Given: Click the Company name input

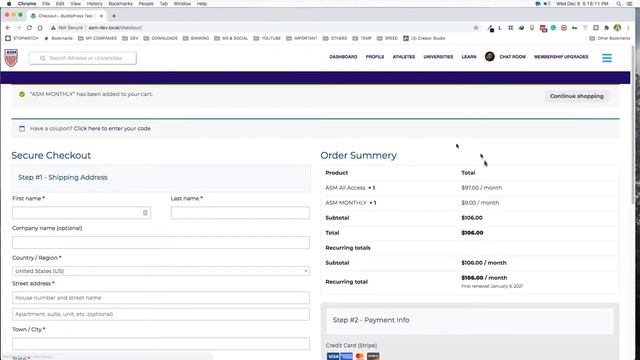Looking at the screenshot, I should tap(161, 242).
